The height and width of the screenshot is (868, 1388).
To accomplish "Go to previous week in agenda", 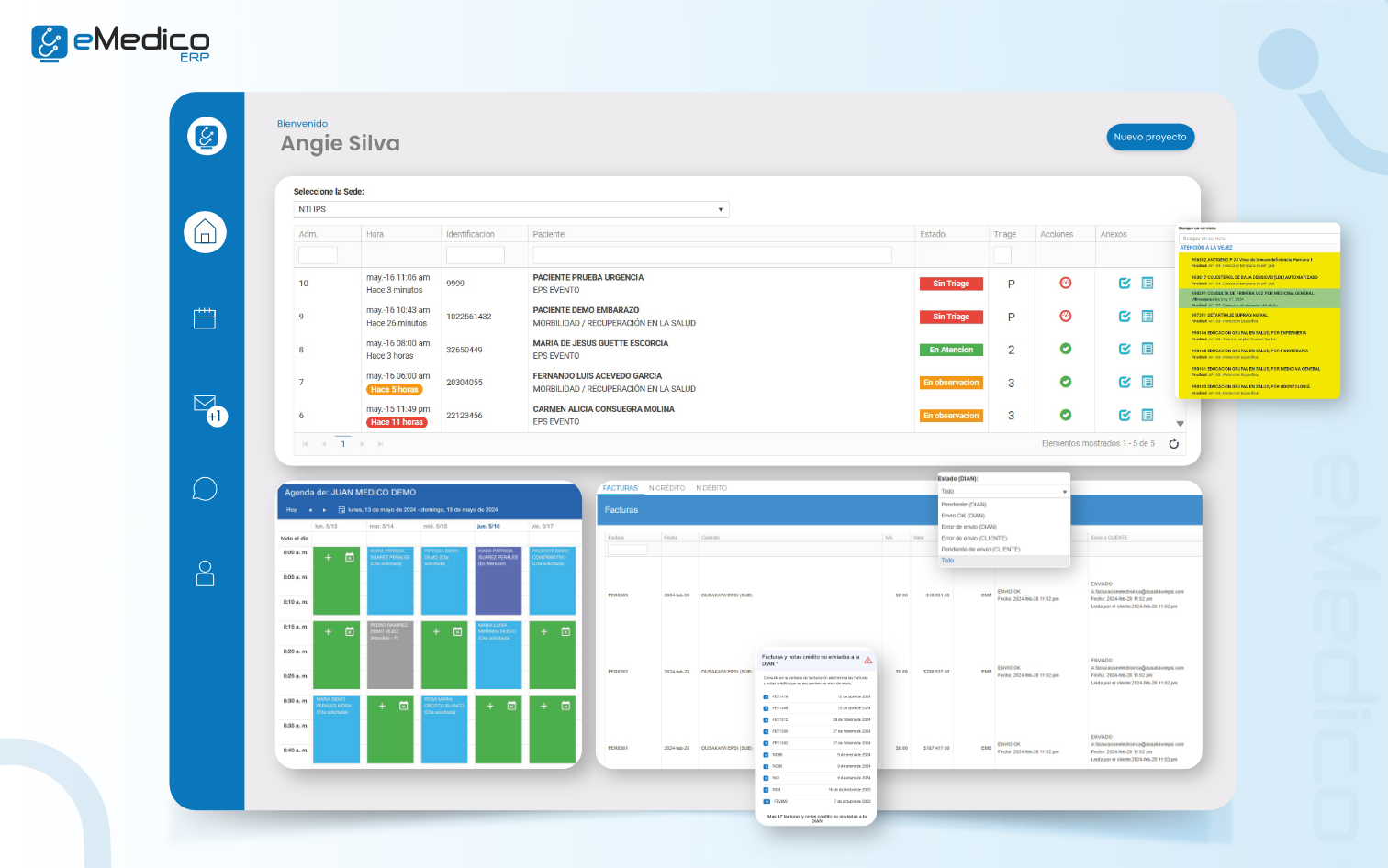I will [x=310, y=510].
